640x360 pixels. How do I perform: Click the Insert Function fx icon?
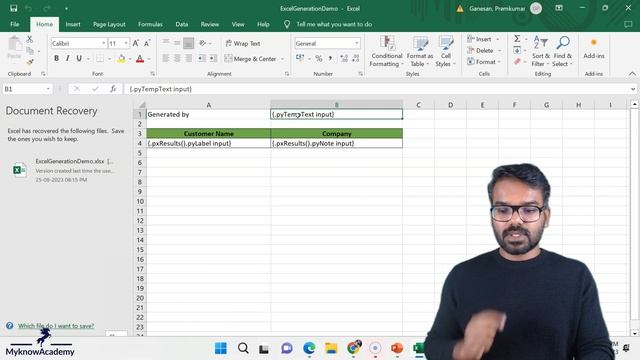(113, 89)
